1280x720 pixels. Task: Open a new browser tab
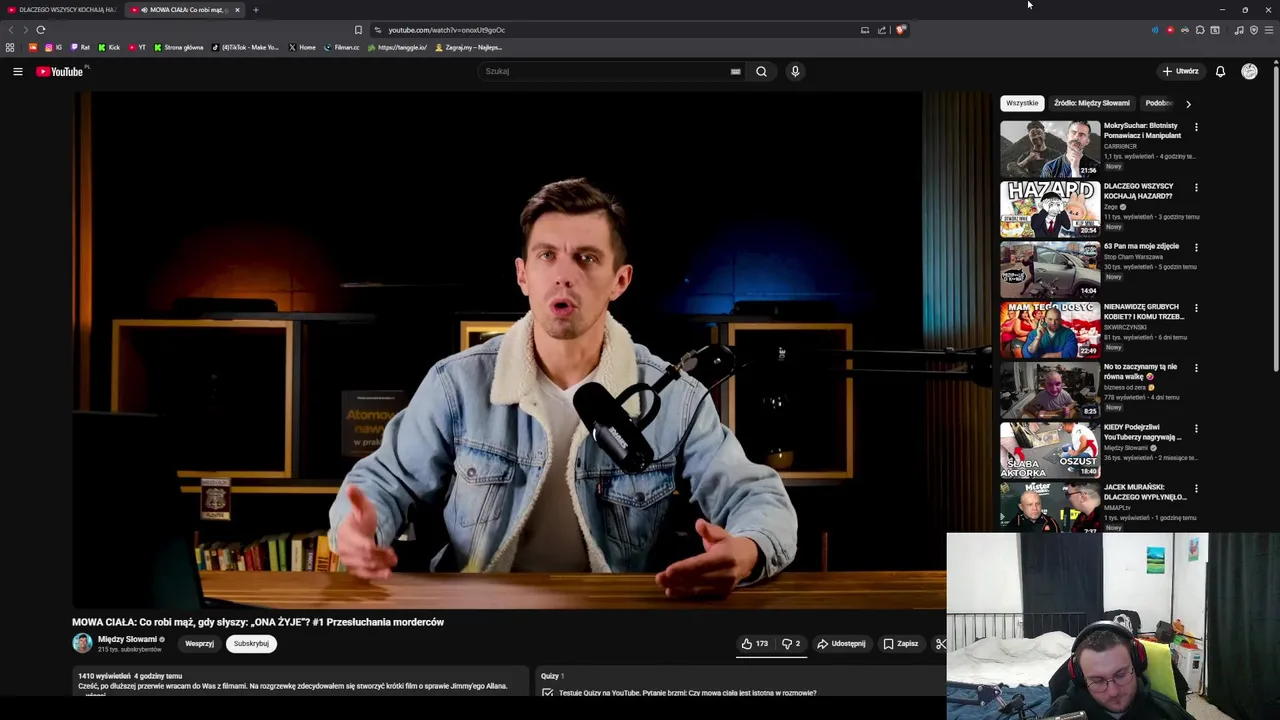255,10
